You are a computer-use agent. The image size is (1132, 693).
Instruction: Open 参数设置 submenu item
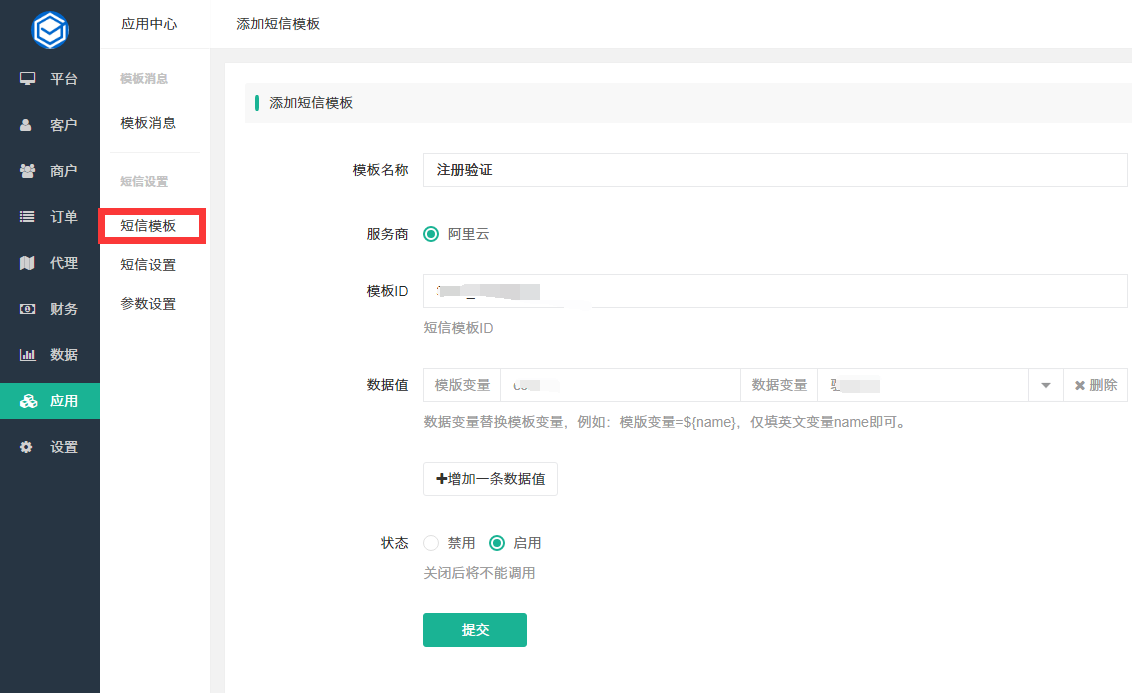pyautogui.click(x=148, y=304)
